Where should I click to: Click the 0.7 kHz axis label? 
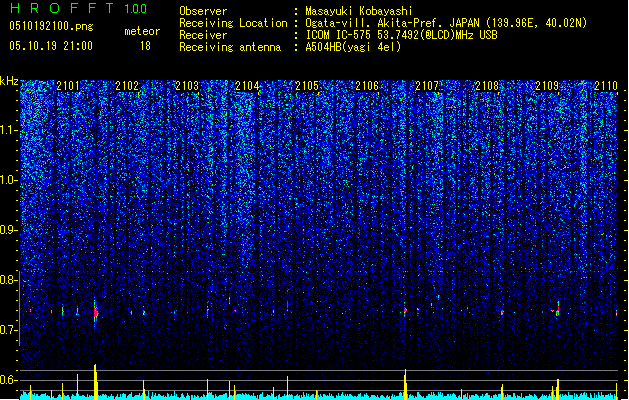click(x=9, y=330)
